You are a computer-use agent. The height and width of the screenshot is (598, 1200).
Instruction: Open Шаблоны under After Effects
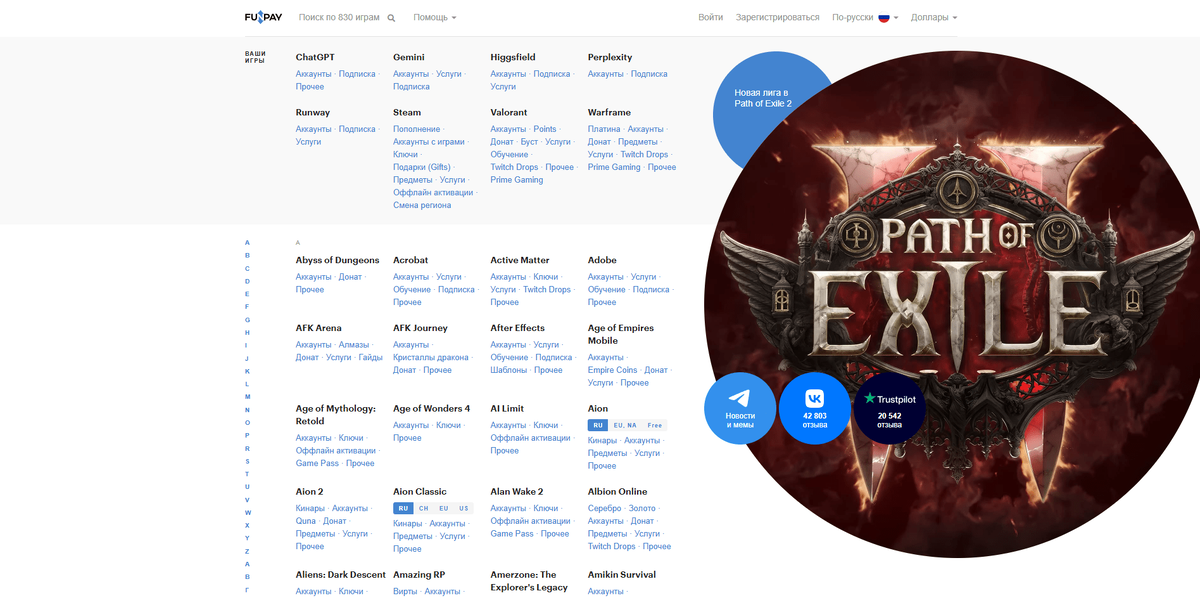509,370
